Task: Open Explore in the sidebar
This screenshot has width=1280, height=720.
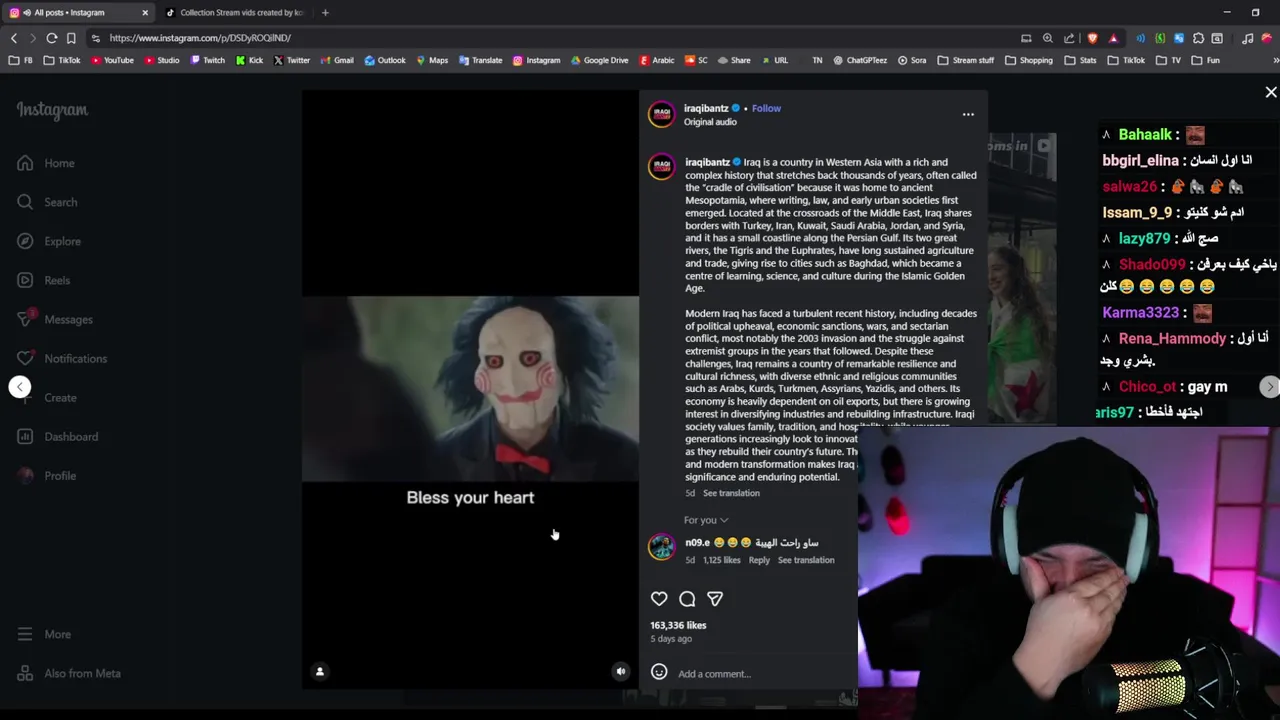Action: (x=49, y=241)
